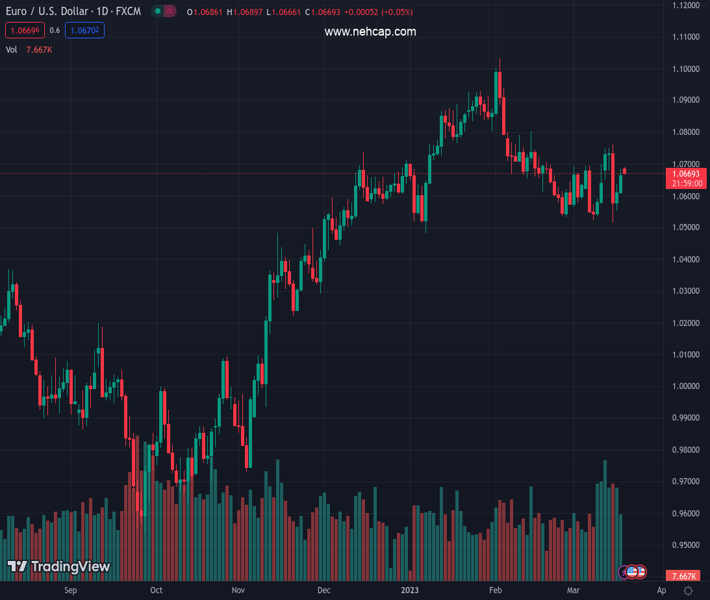710x600 pixels.
Task: Click the current price label 1.06693
Action: coord(686,173)
